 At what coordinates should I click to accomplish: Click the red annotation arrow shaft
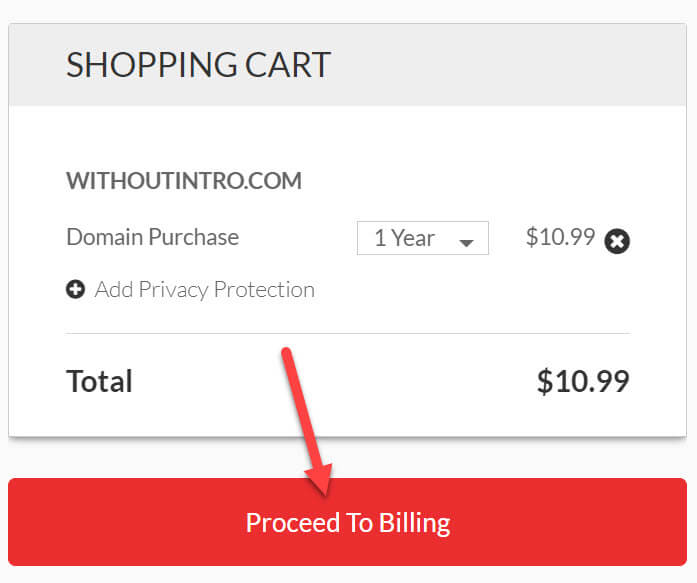coord(301,410)
